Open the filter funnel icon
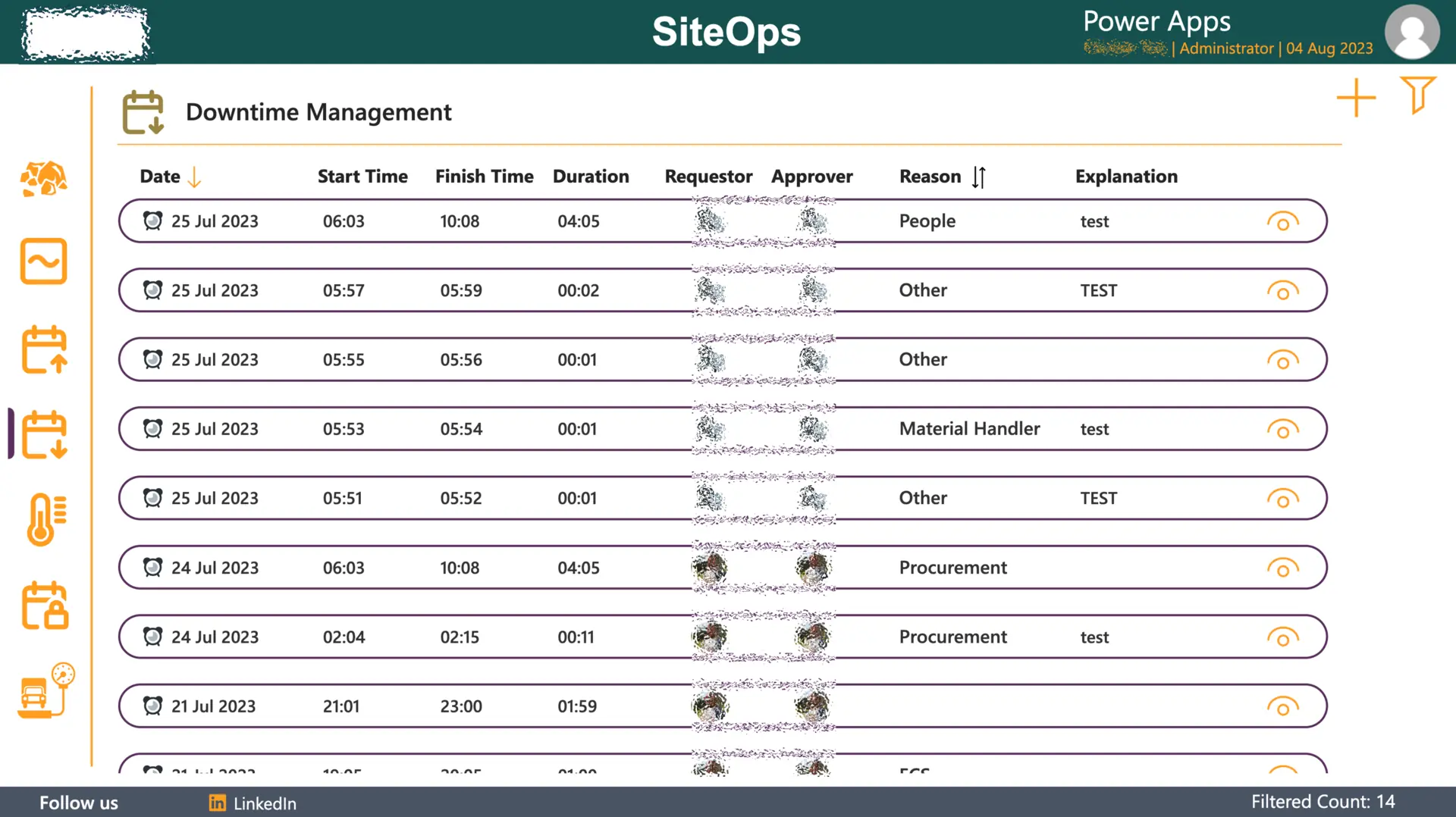 click(x=1417, y=95)
